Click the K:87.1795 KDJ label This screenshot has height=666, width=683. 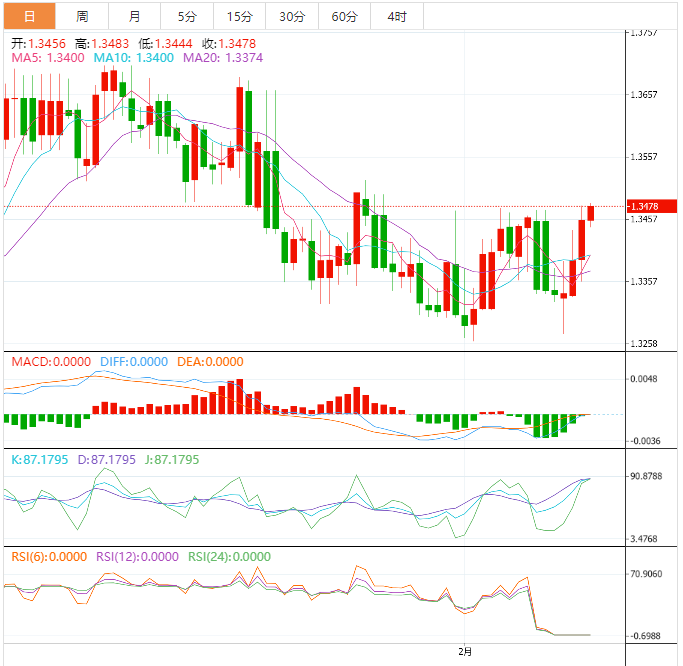(39, 460)
